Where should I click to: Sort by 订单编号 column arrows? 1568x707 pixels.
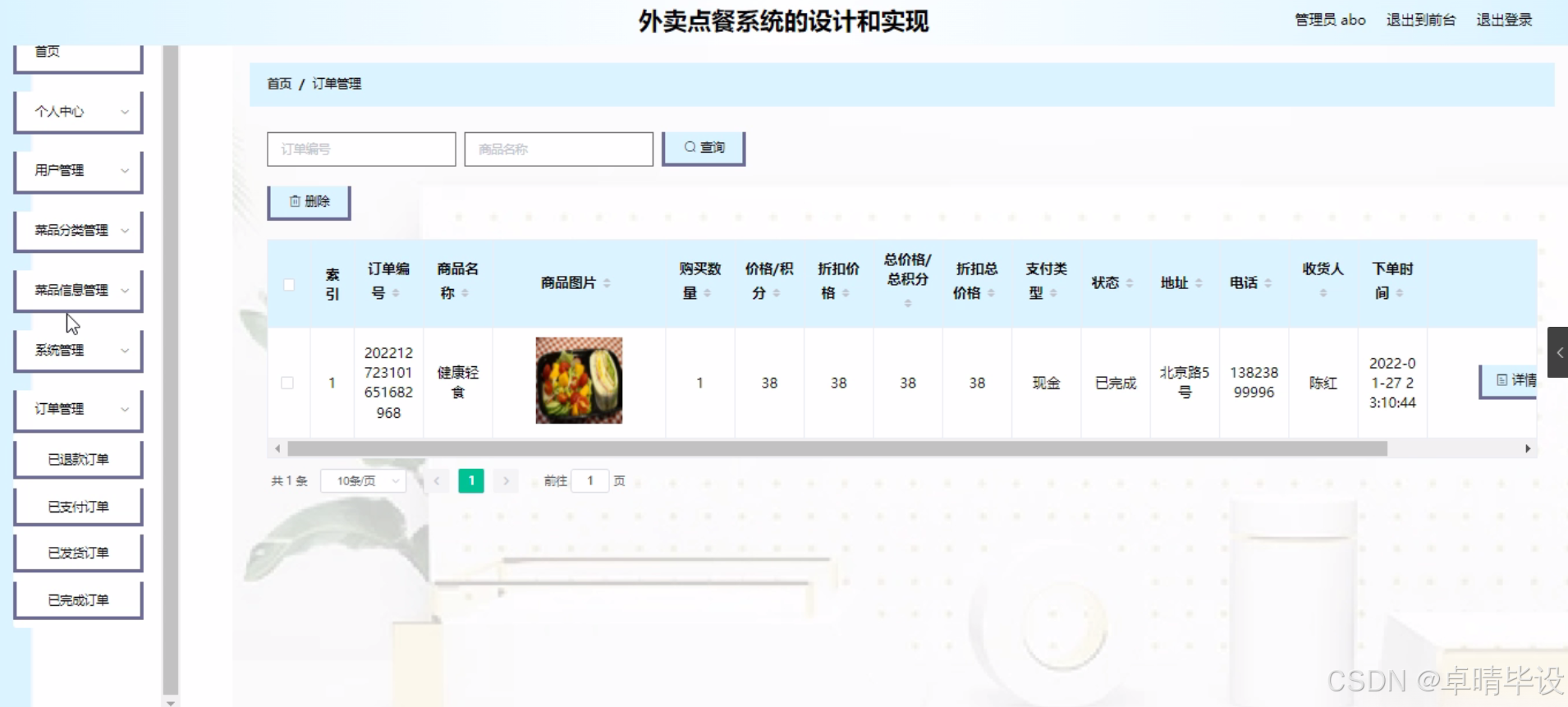click(396, 293)
